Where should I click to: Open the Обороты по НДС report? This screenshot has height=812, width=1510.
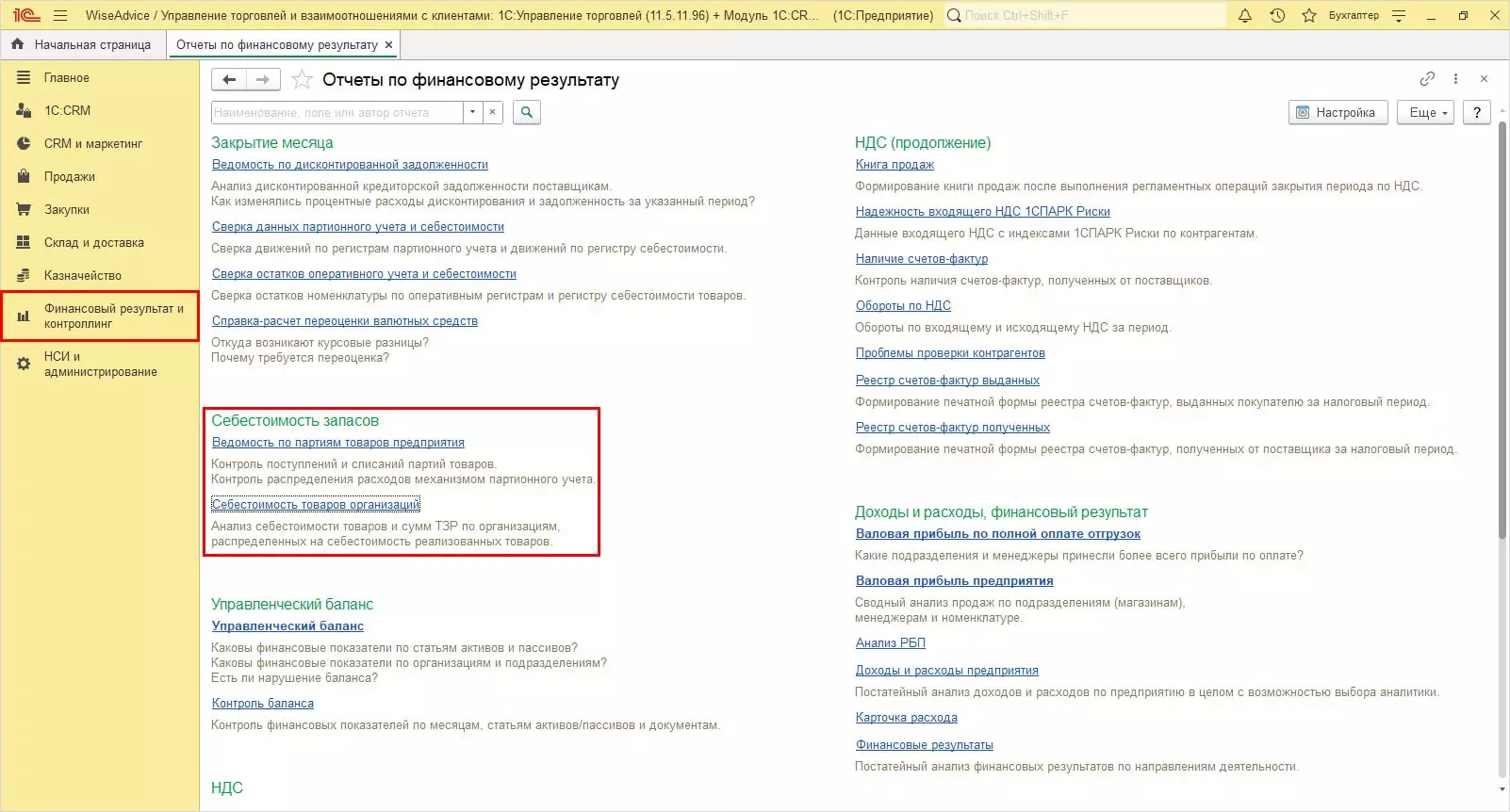pyautogui.click(x=903, y=306)
